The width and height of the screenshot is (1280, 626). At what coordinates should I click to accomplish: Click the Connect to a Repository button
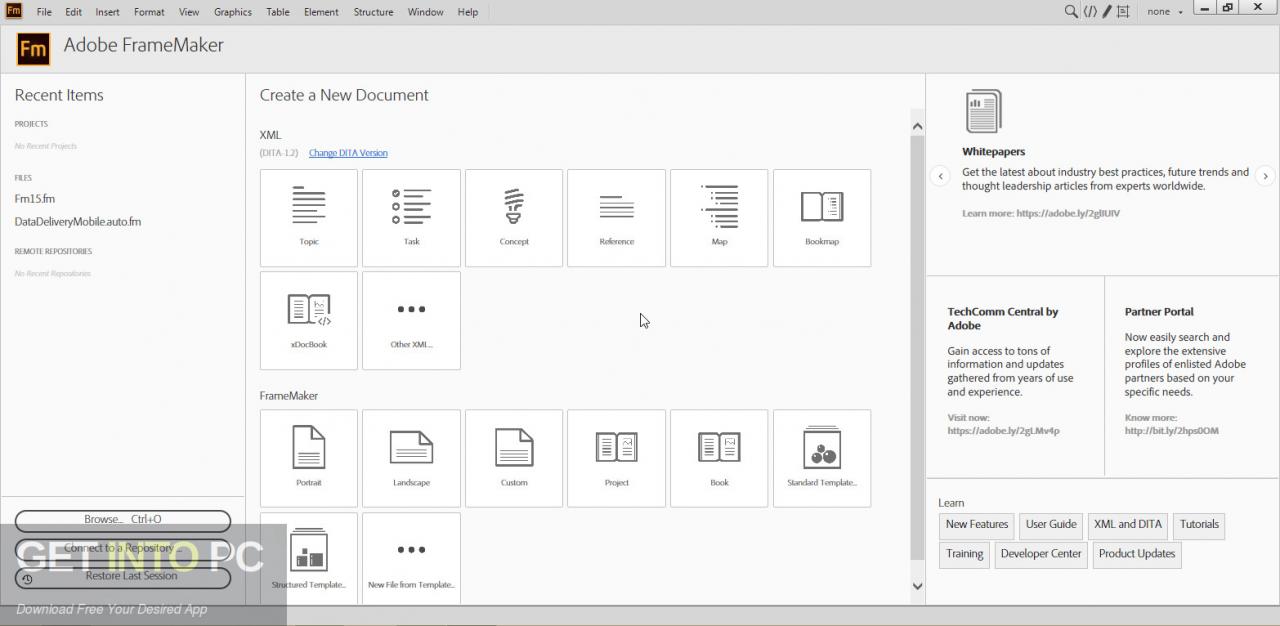123,549
